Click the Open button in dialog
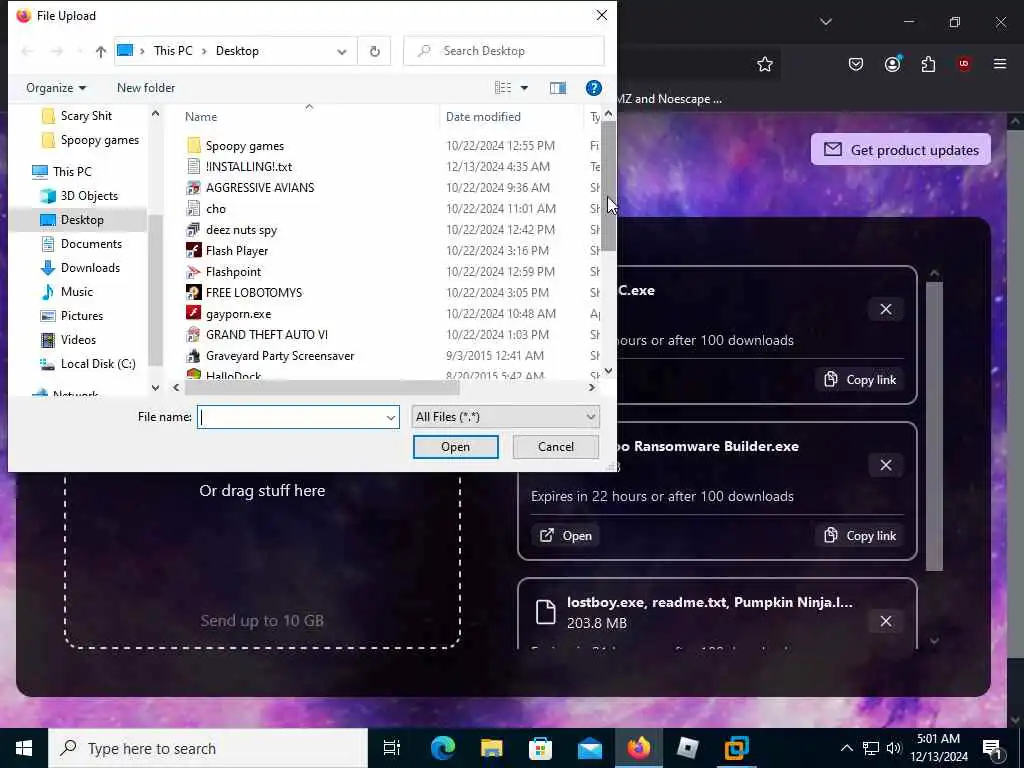The height and width of the screenshot is (768, 1024). 456,447
